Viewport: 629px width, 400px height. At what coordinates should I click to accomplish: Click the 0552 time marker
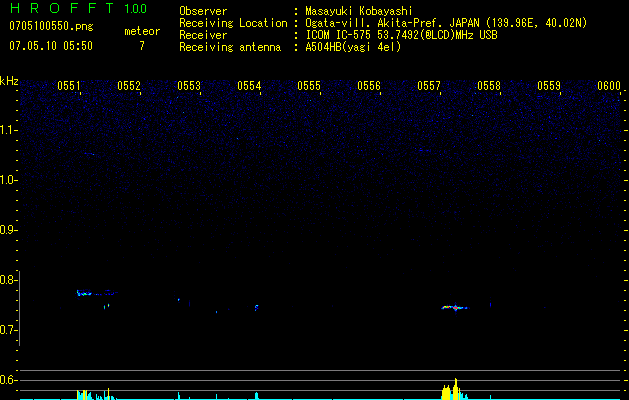(x=129, y=86)
